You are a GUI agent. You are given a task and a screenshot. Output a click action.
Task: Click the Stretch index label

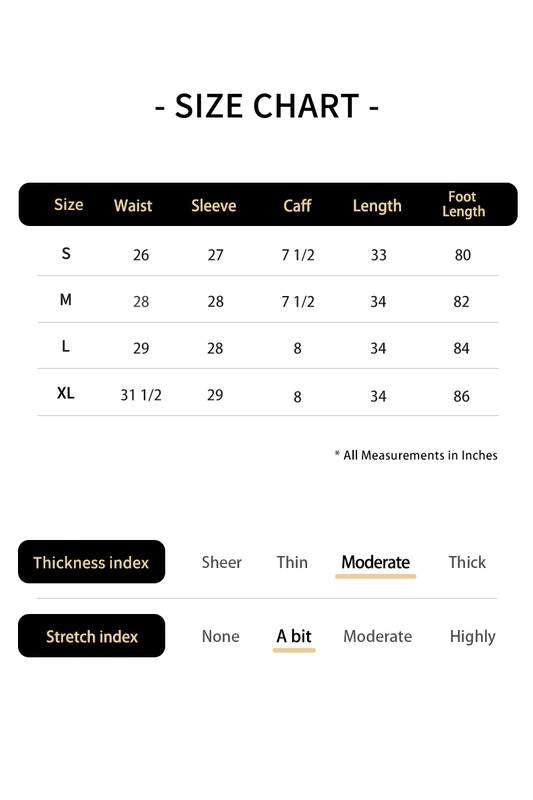[91, 636]
